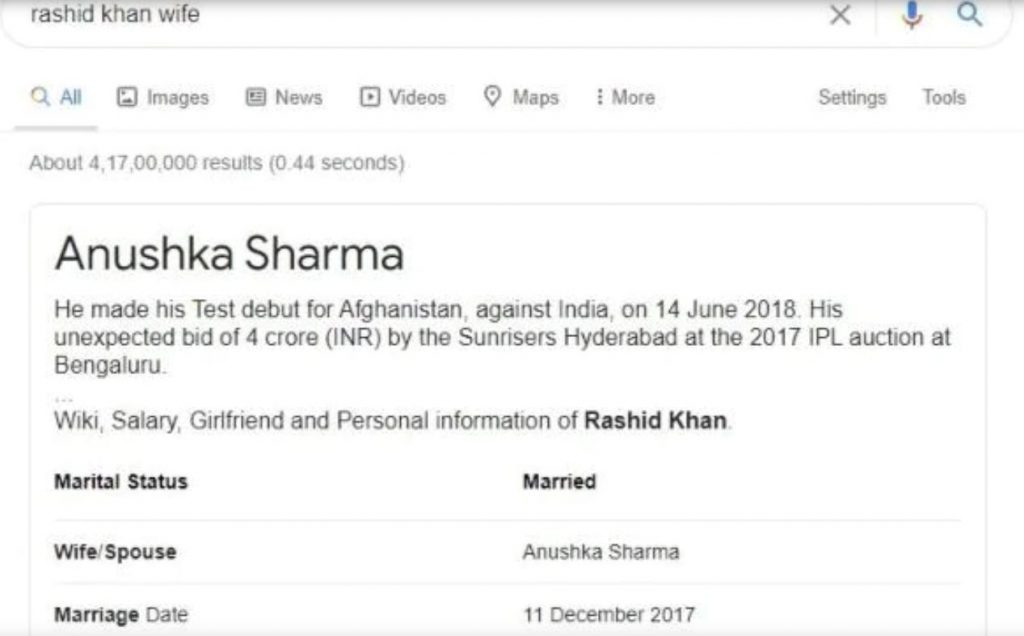Expand the More search options menu
This screenshot has height=636, width=1024.
[x=625, y=97]
